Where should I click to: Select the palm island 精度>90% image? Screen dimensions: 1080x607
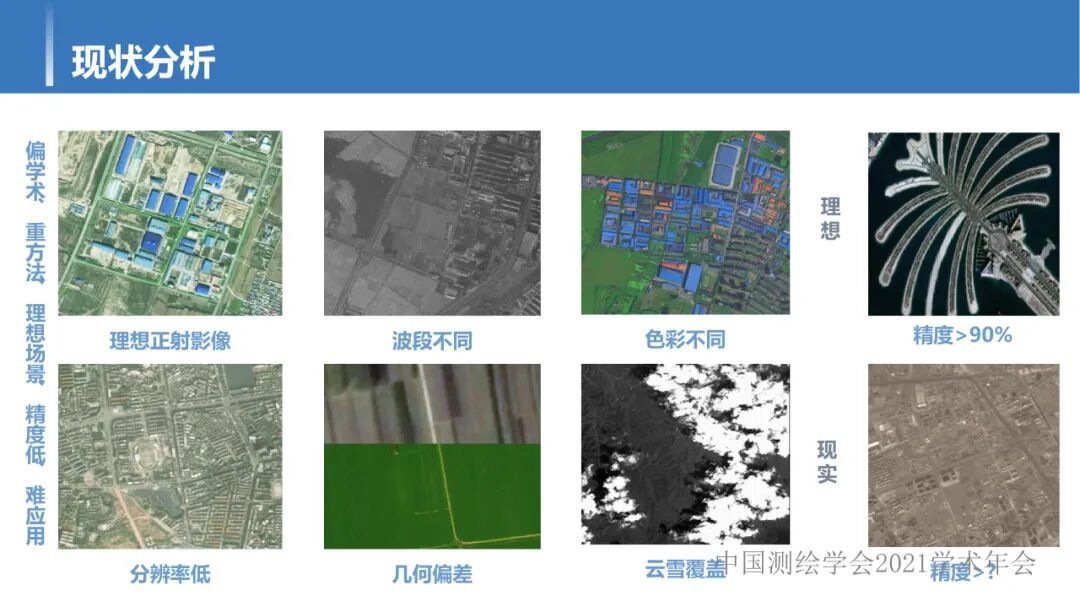pyautogui.click(x=964, y=224)
